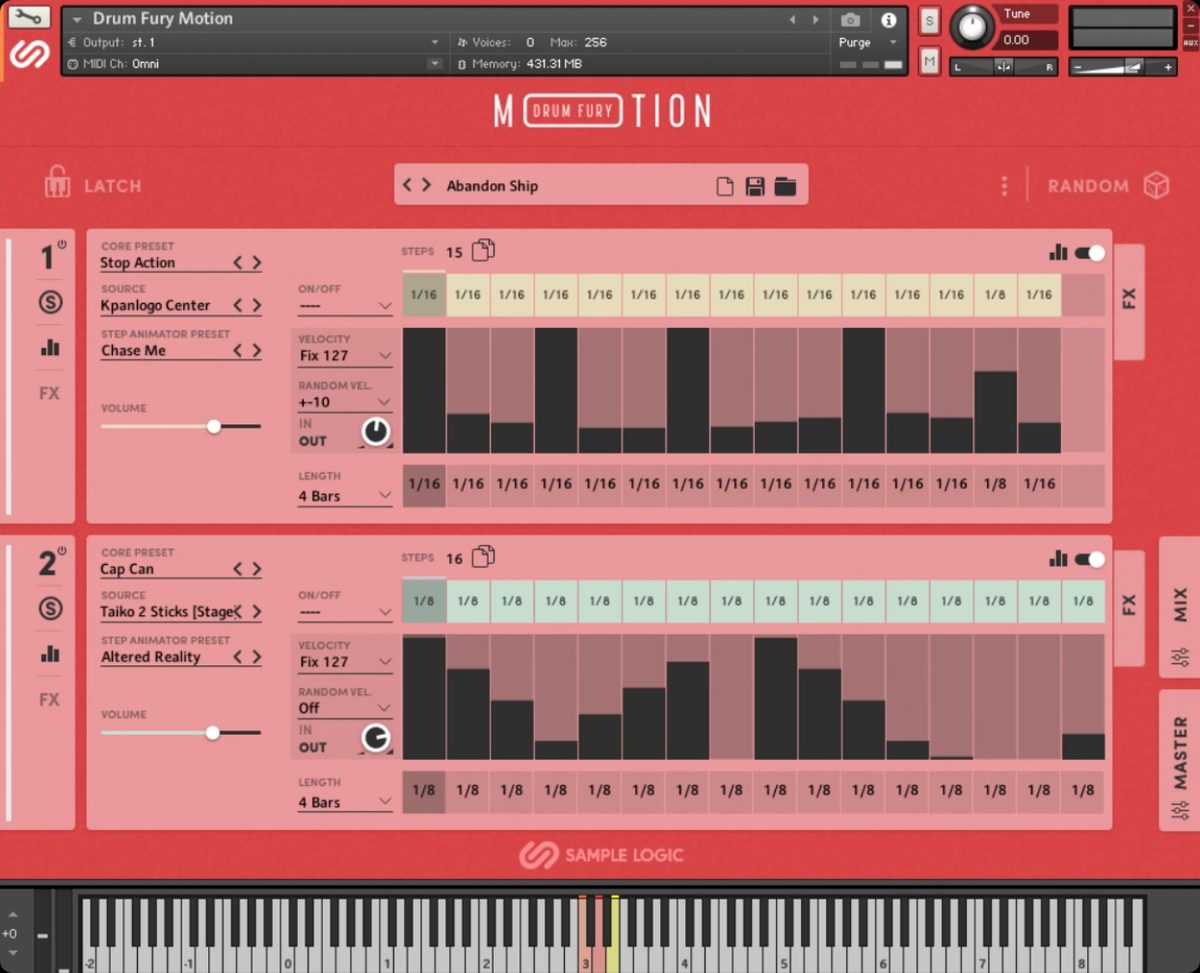Open the MIDI Ch Omni dropdown

click(x=434, y=64)
